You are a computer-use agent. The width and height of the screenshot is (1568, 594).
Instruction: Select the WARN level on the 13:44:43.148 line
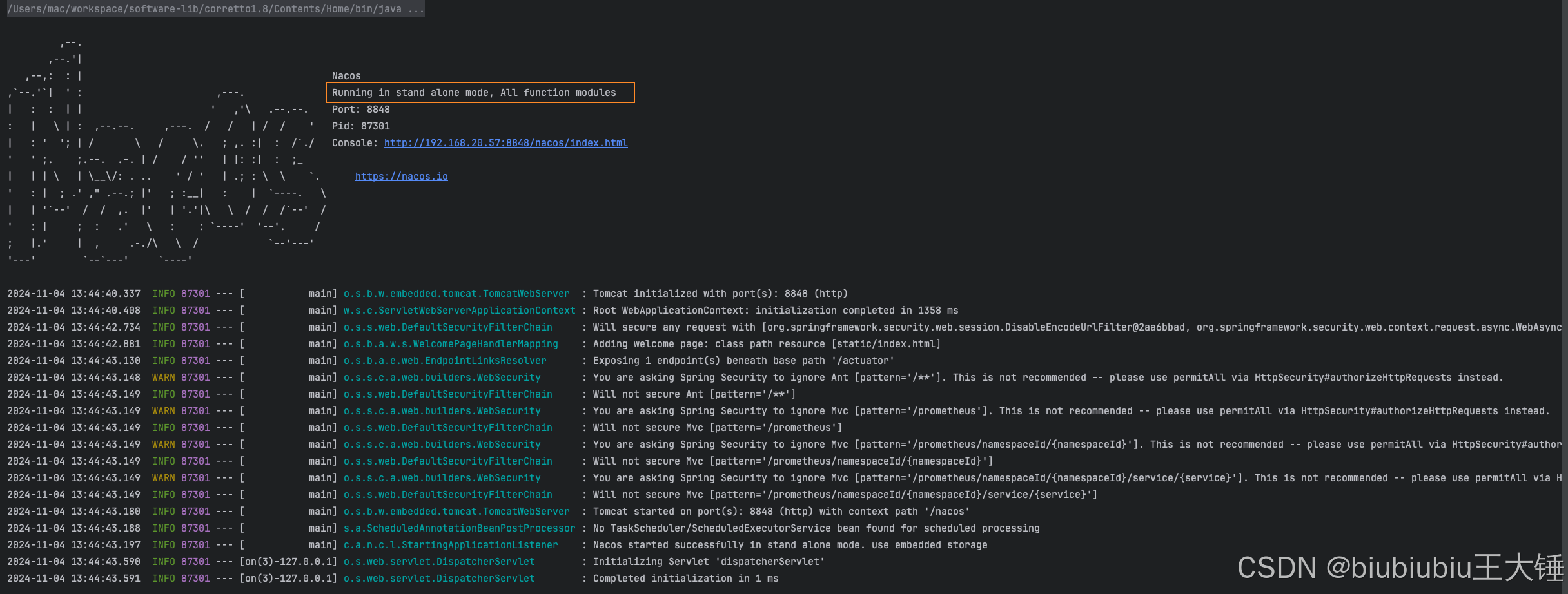click(x=164, y=378)
